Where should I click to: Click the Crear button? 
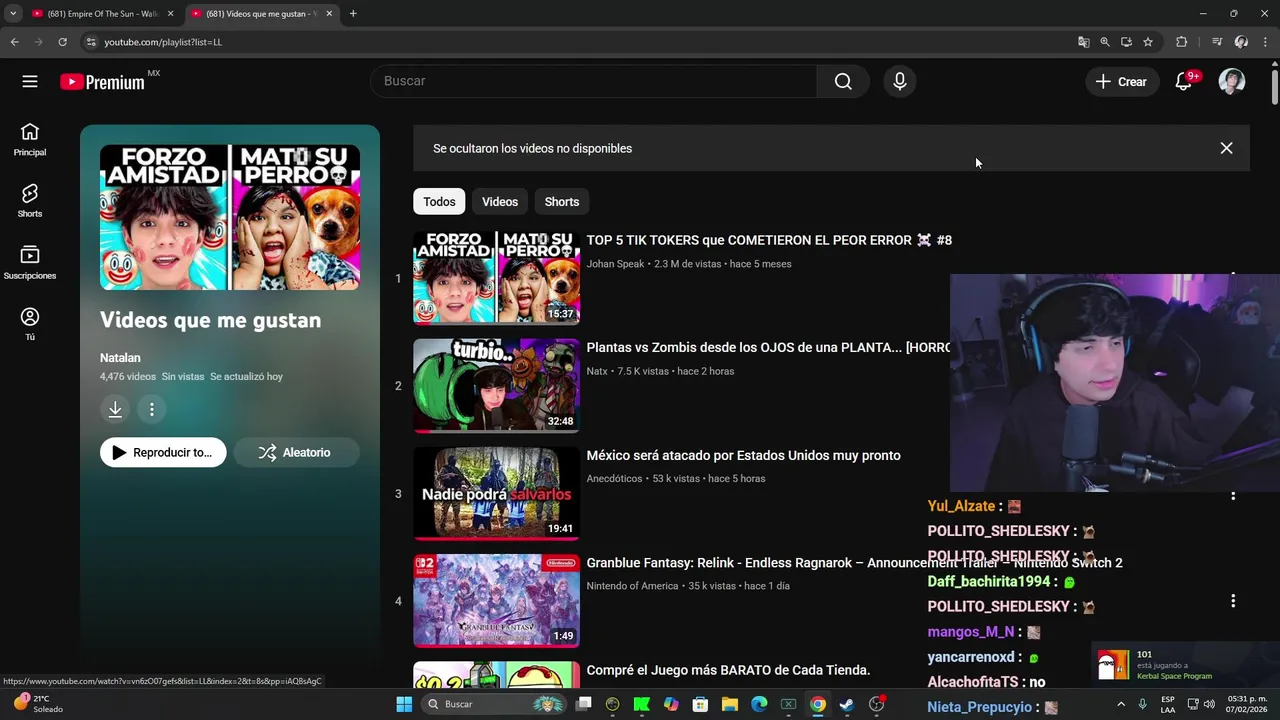(1122, 82)
